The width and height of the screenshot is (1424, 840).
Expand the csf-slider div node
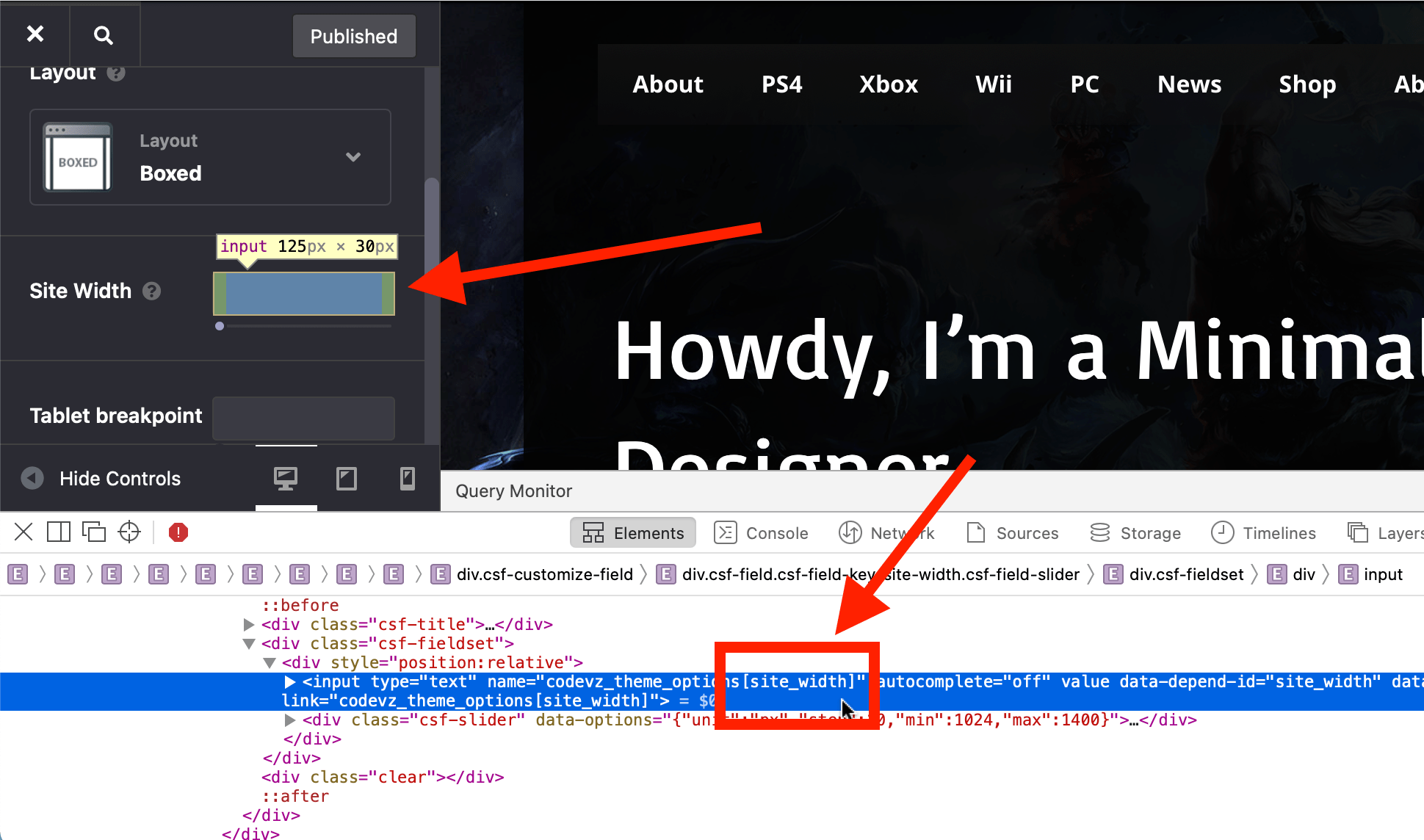[290, 720]
